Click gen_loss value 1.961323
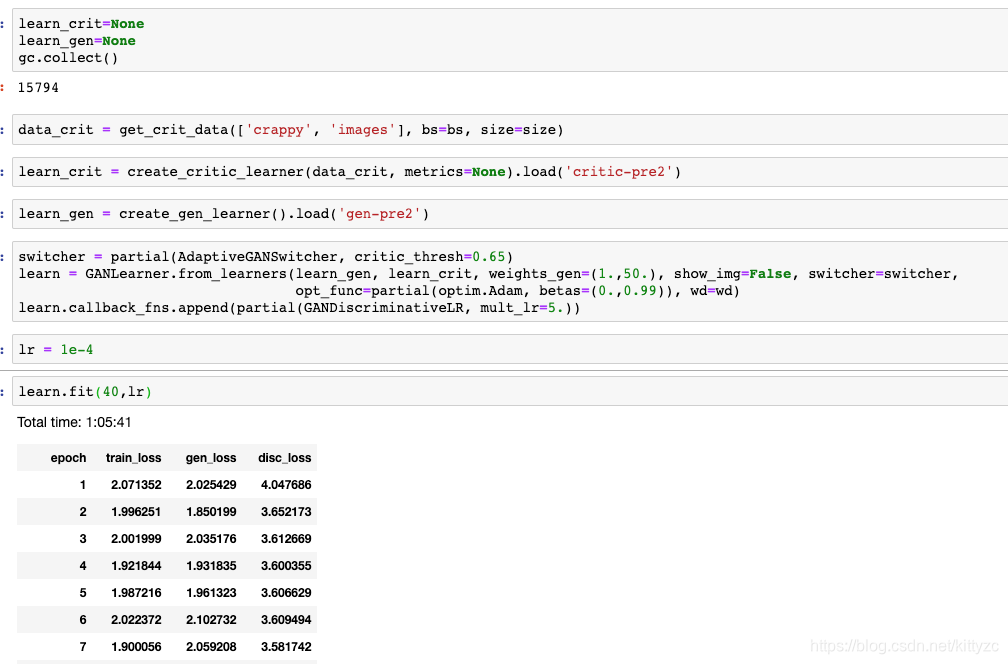Viewport: 1008px width, 664px height. (x=211, y=593)
